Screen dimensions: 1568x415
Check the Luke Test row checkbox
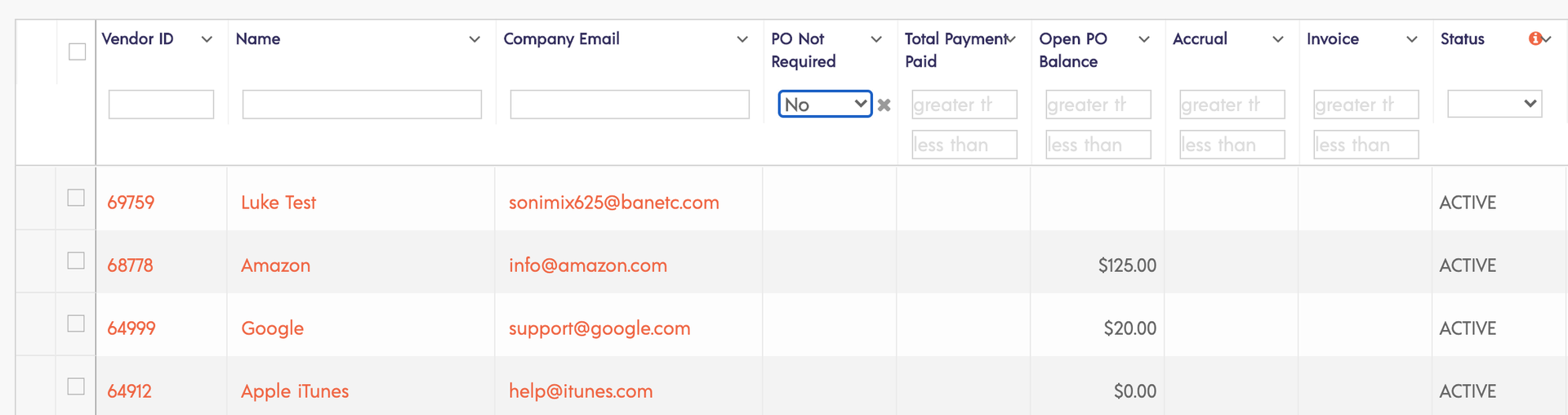click(76, 198)
